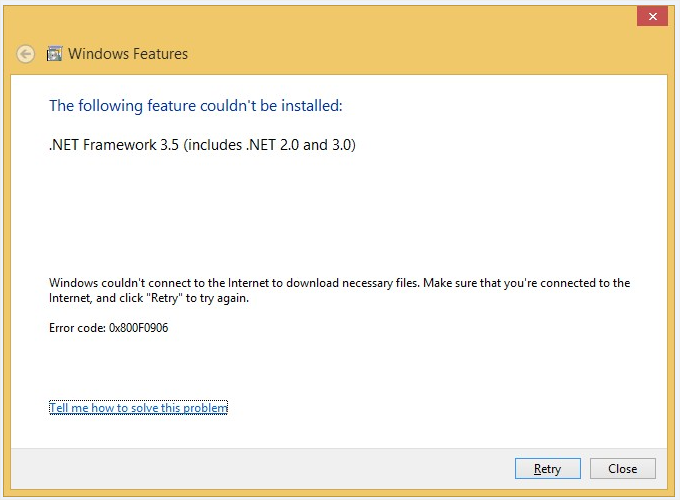Click the heading "The following feature couldn't be installed"

pyautogui.click(x=196, y=105)
